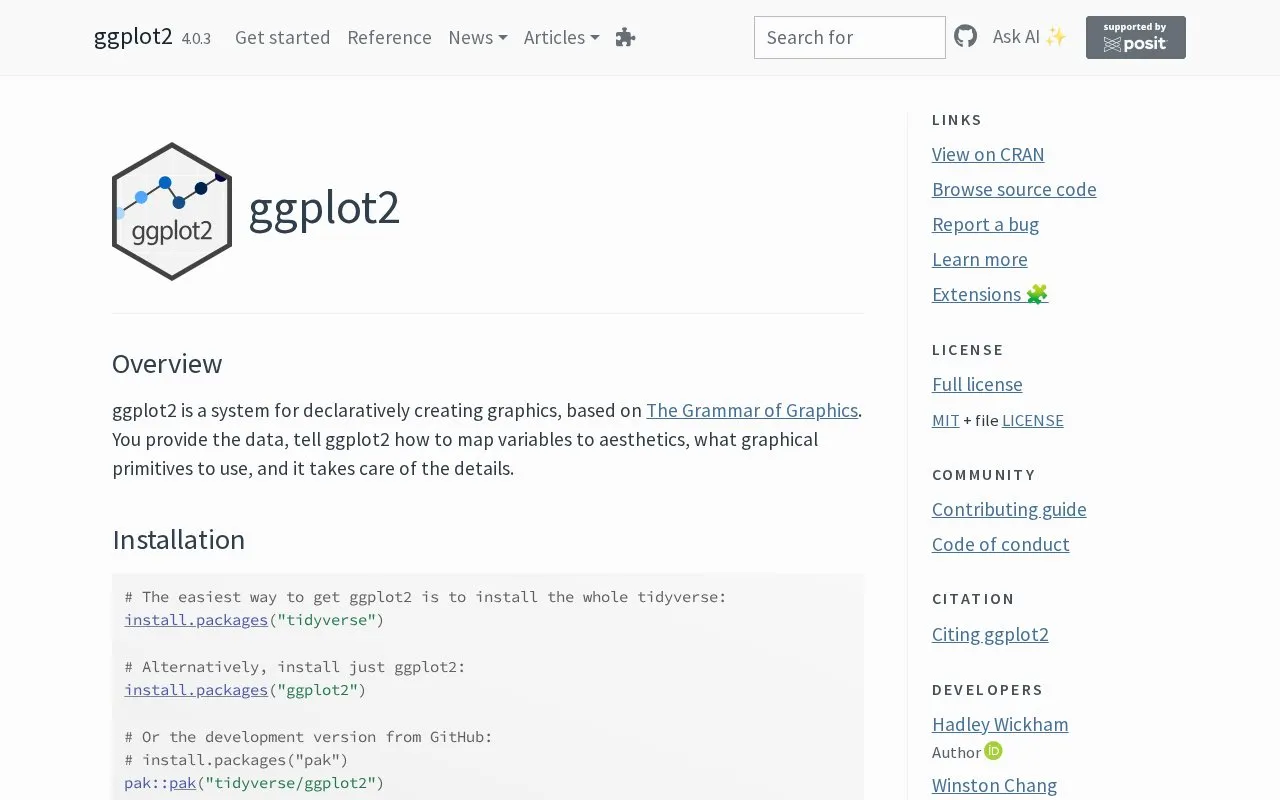
Task: Focus the Search for input box
Action: coord(849,37)
